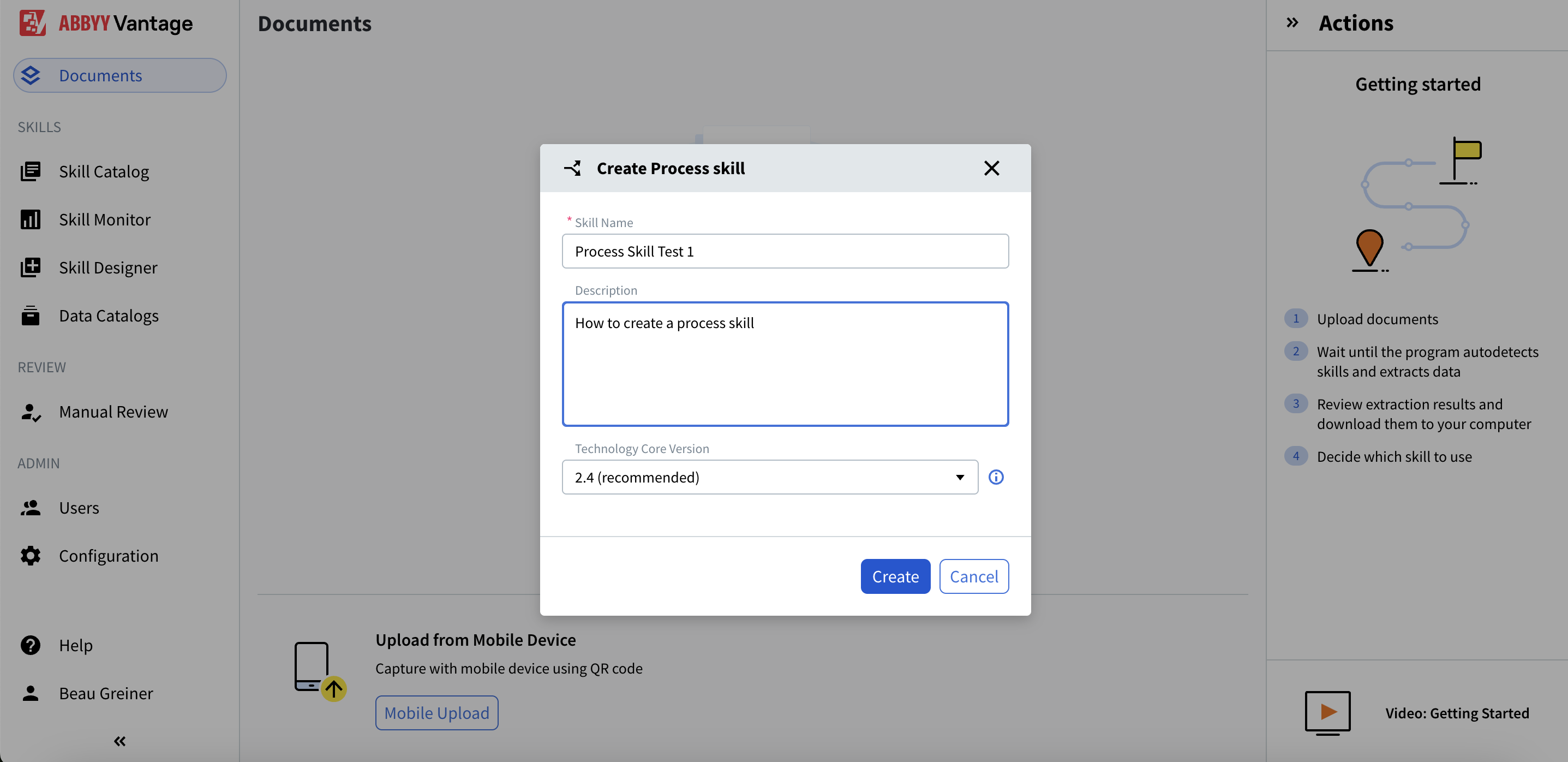The width and height of the screenshot is (1568, 762).
Task: Click the Skill Designer plus icon
Action: pos(31,267)
